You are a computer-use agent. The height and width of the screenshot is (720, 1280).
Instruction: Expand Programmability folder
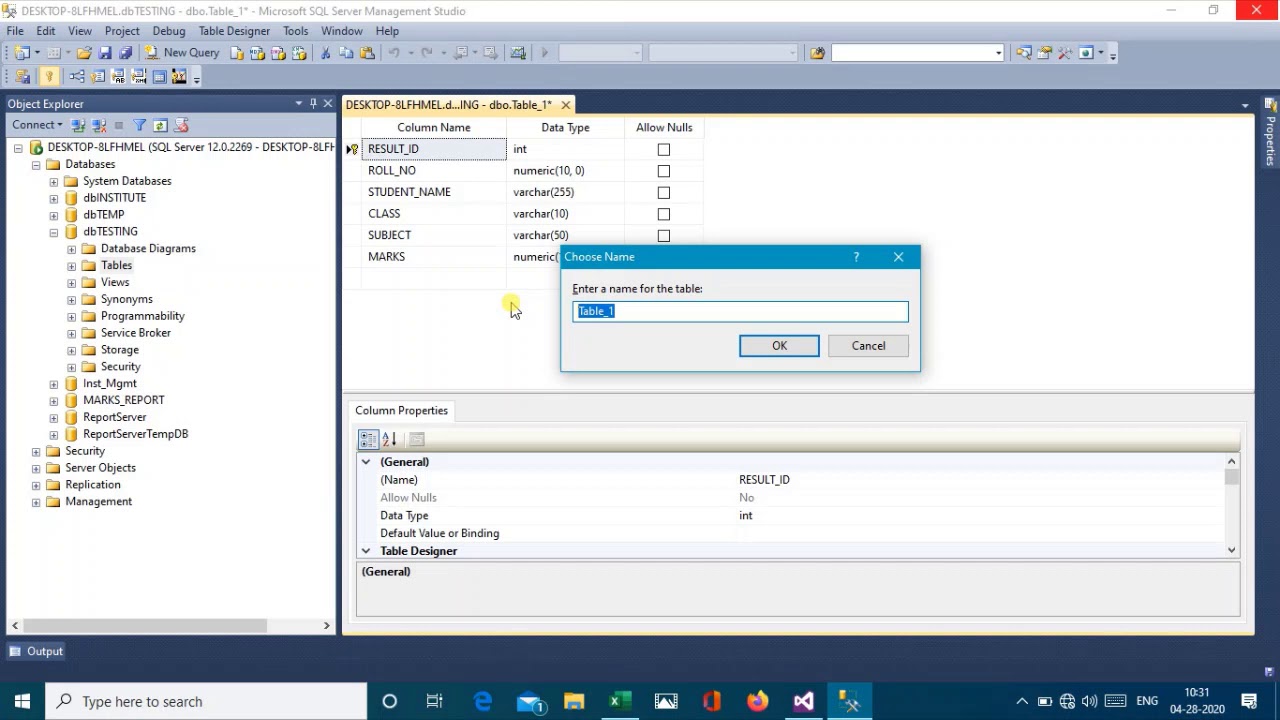(x=72, y=316)
